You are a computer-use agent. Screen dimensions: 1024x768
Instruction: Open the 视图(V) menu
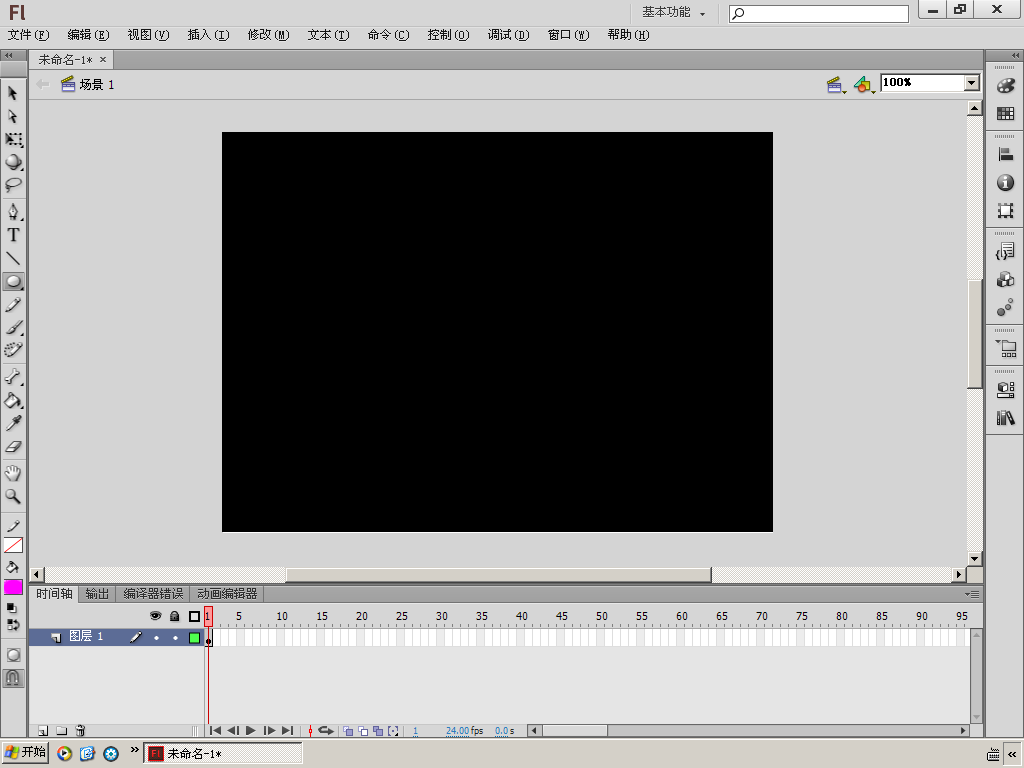[x=148, y=35]
